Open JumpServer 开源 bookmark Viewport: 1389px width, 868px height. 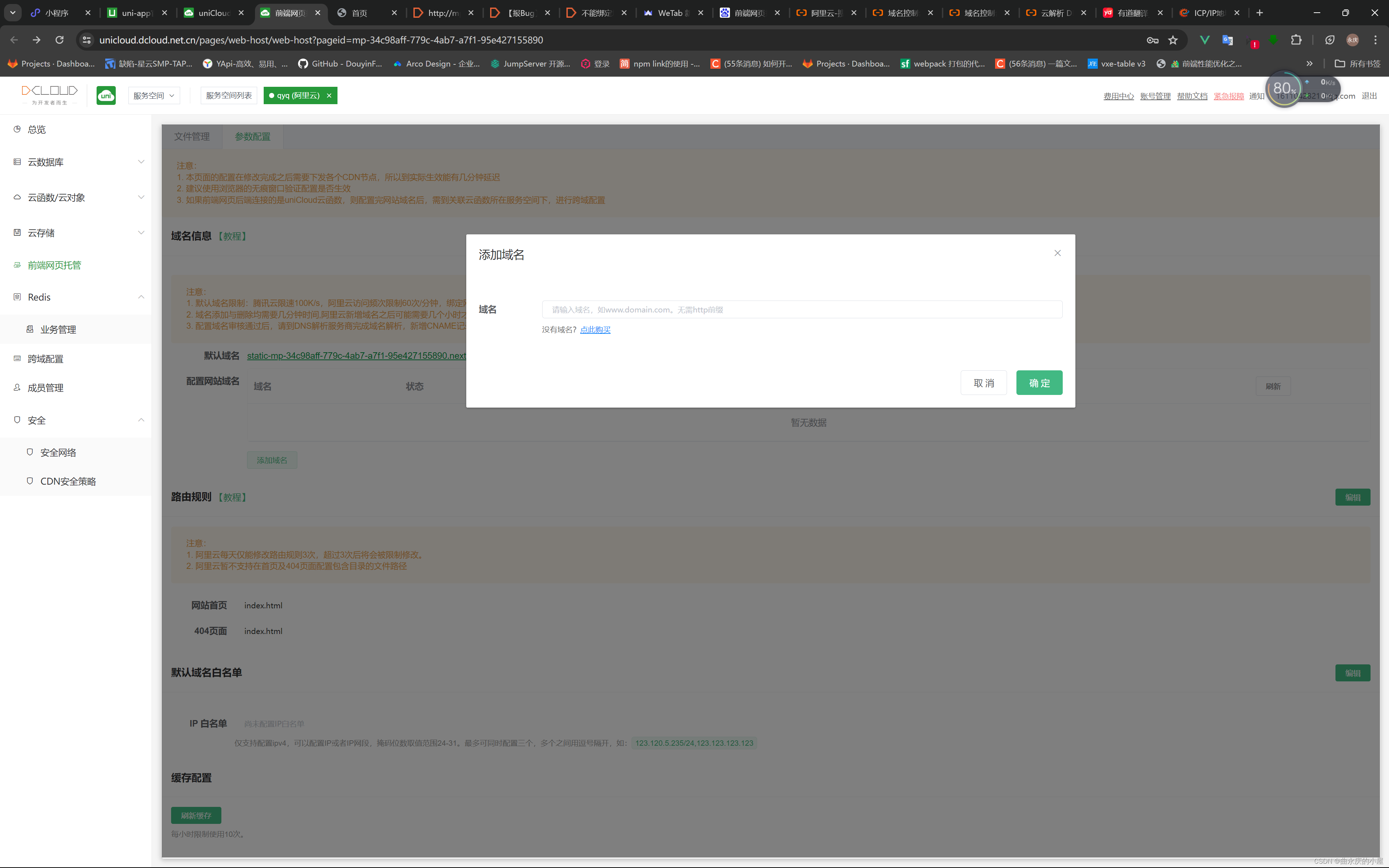point(530,64)
